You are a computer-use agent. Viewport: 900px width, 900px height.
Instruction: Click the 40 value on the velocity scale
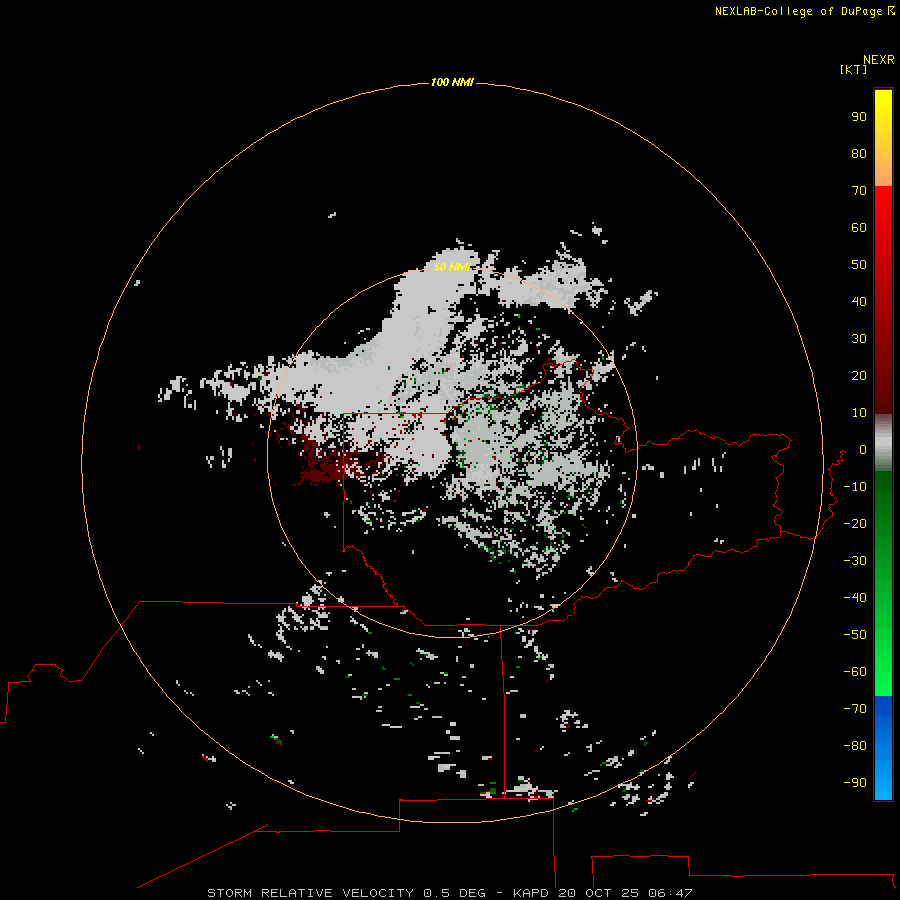coord(859,301)
